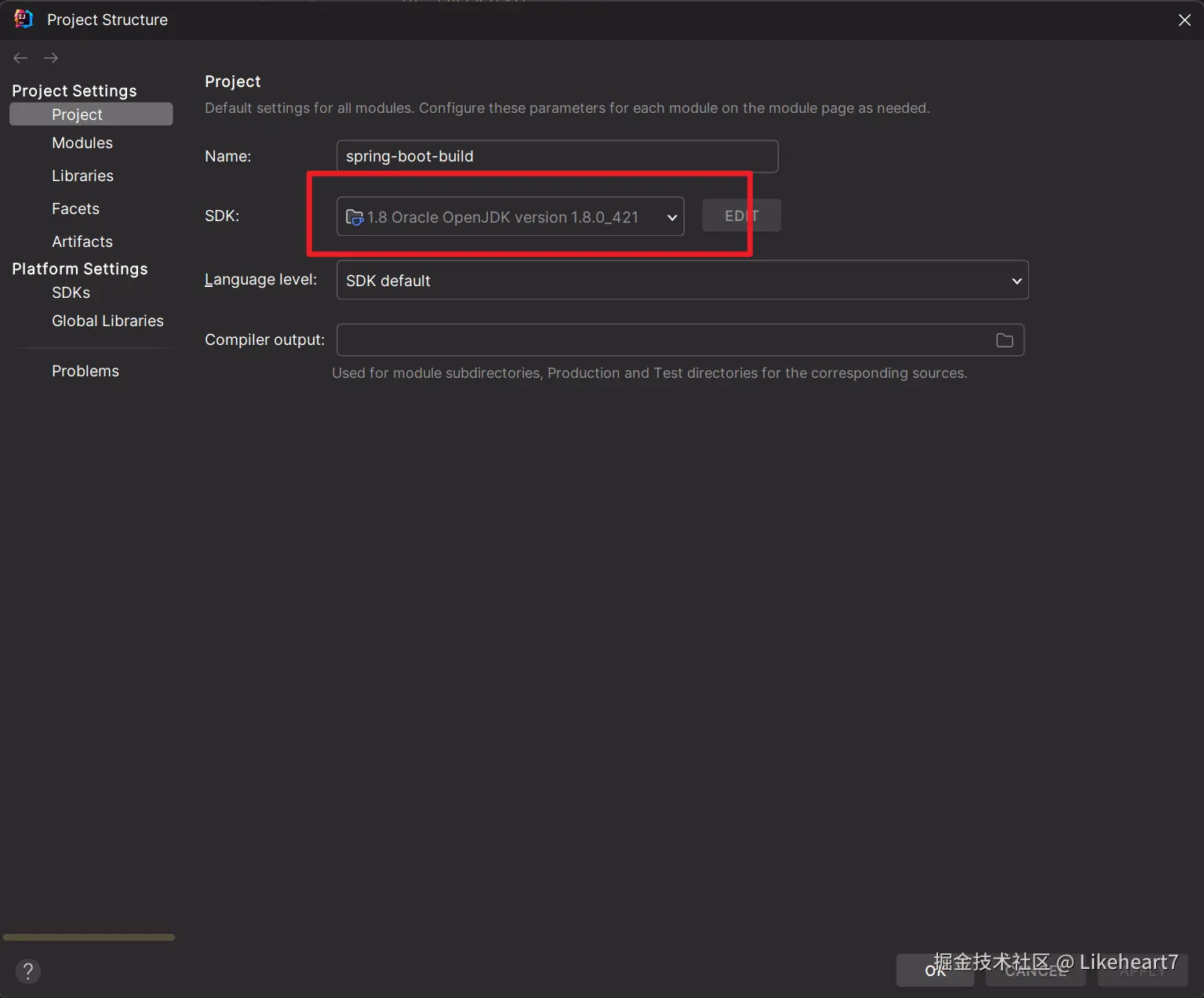
Task: Open the SDKs platform settings
Action: pyautogui.click(x=71, y=292)
